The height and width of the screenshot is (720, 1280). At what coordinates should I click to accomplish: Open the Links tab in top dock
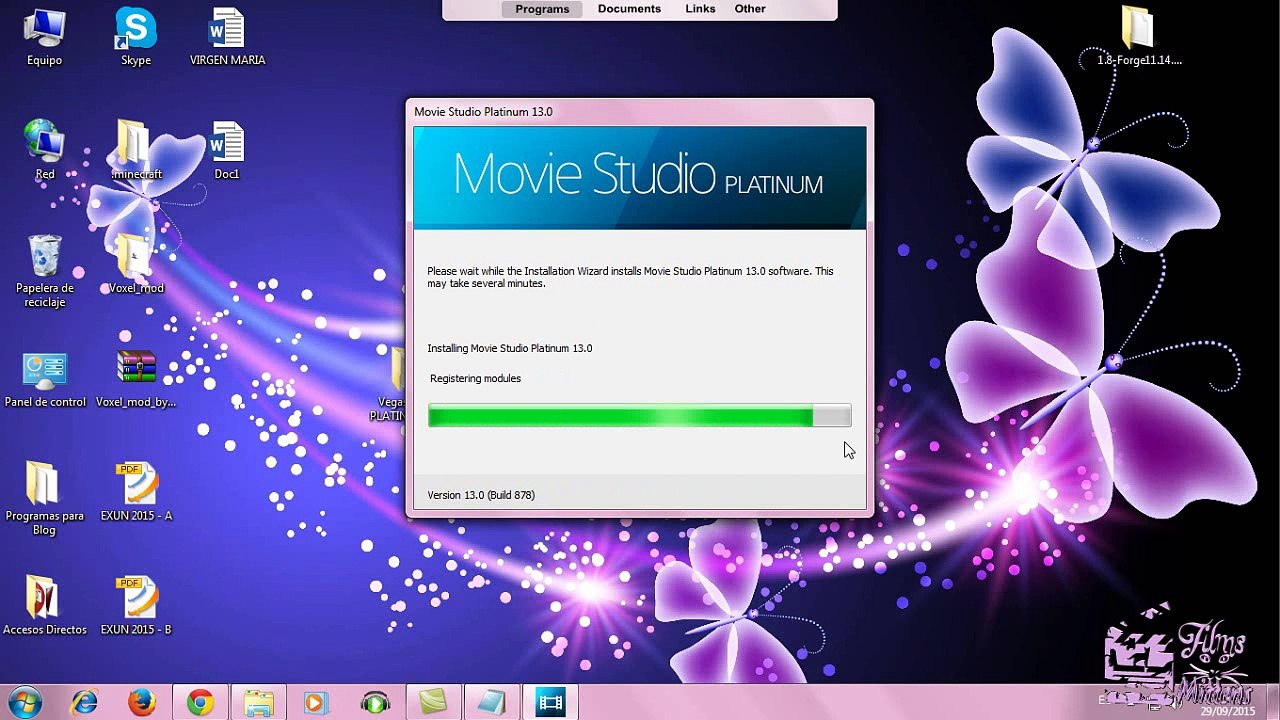tap(700, 9)
